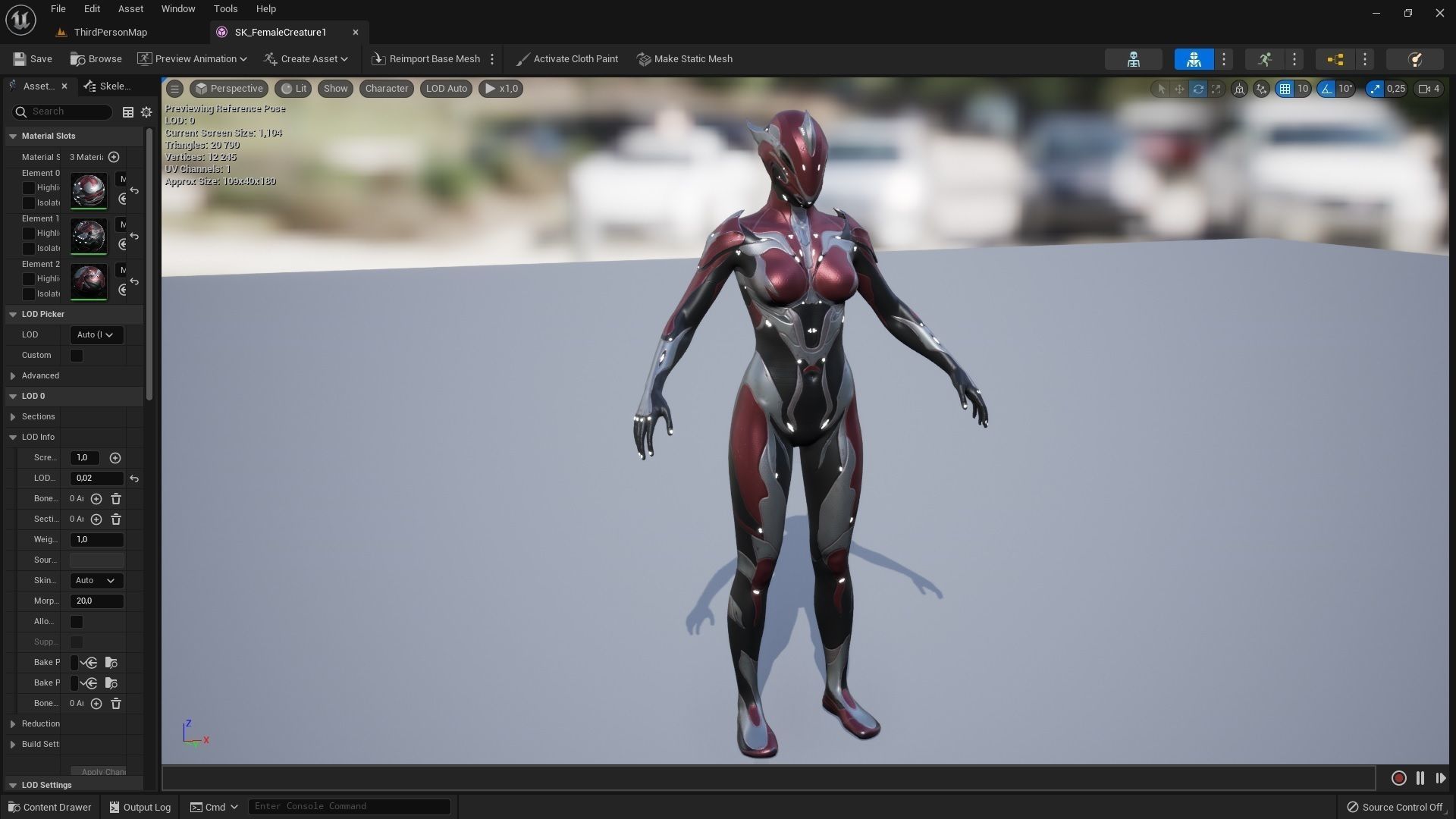This screenshot has height=819, width=1456.
Task: Open the Window menu
Action: coord(178,9)
